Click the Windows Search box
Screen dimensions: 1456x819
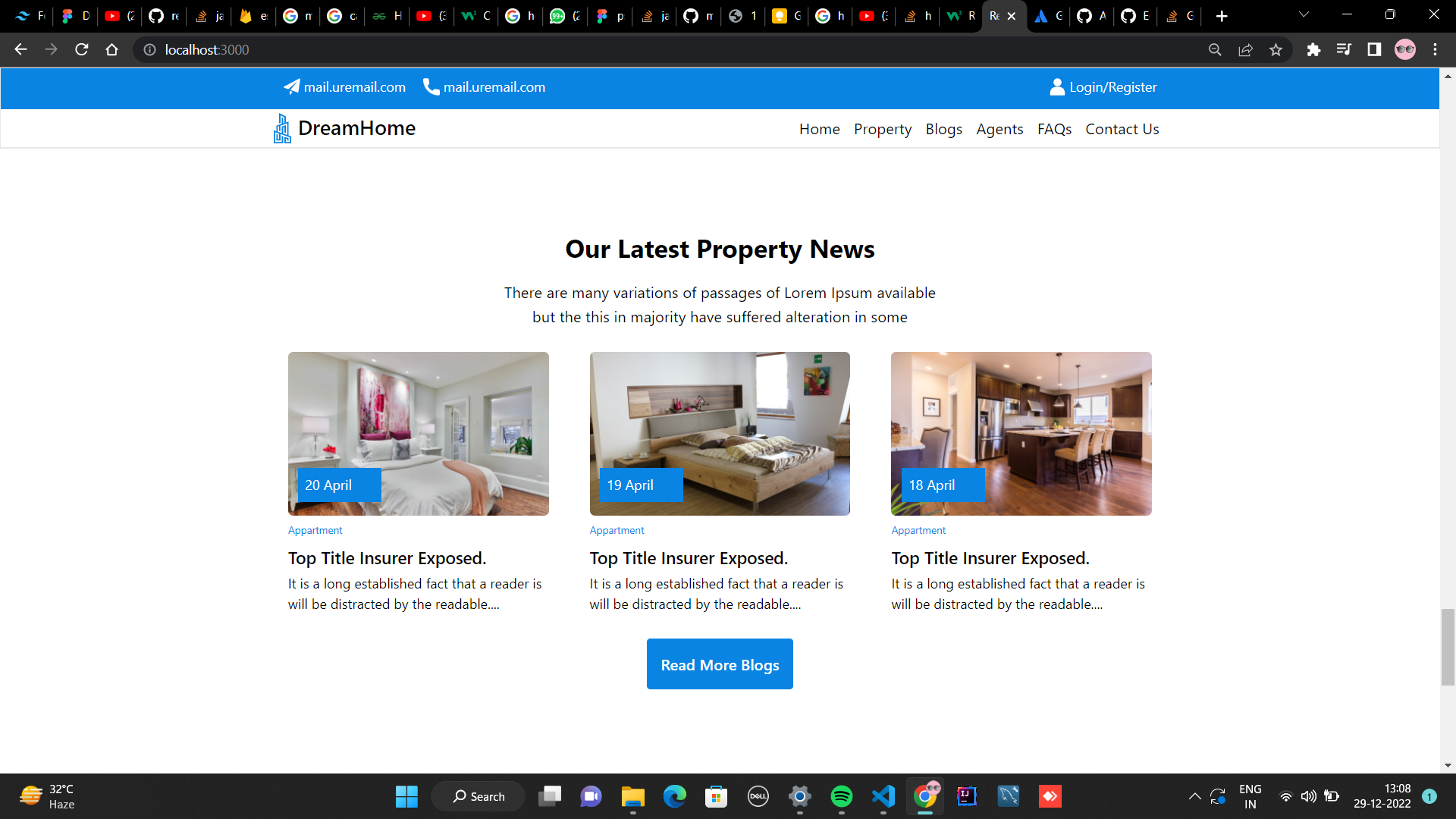[x=478, y=796]
